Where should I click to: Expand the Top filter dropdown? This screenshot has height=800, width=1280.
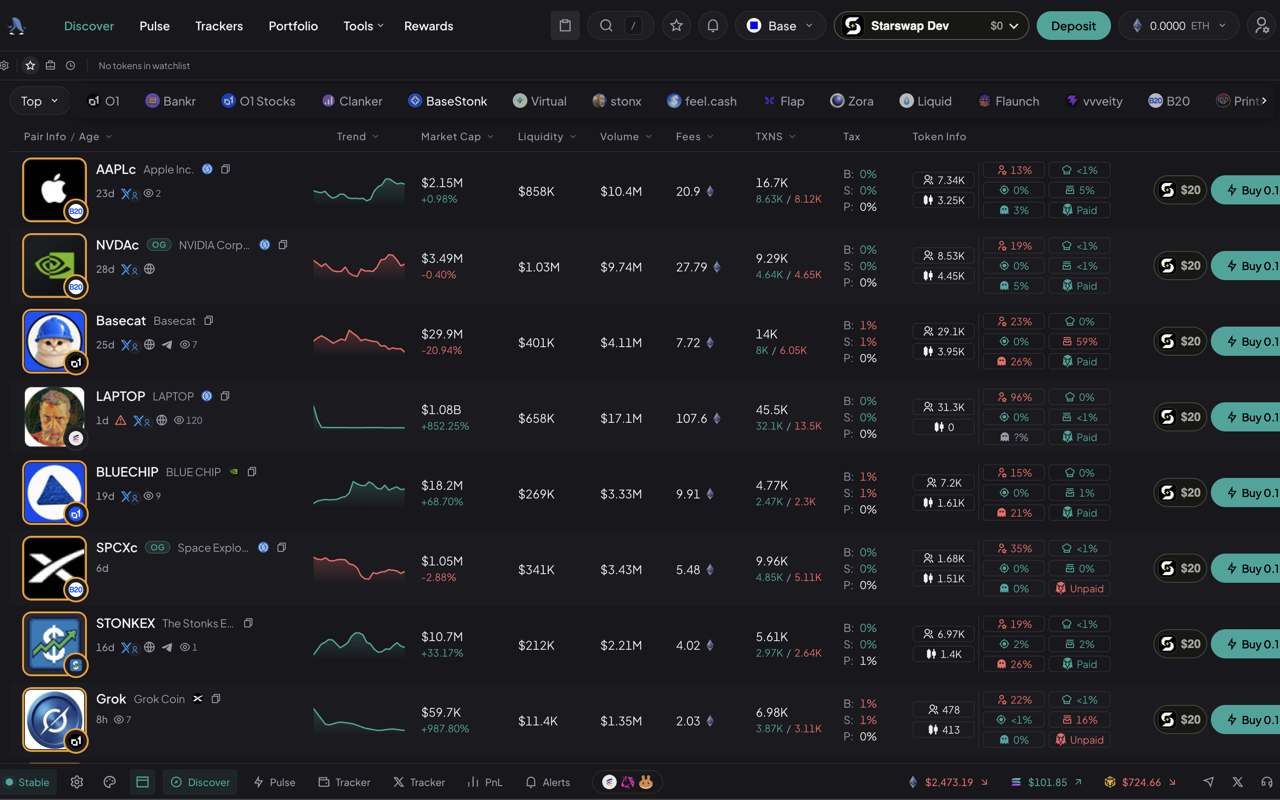point(40,101)
